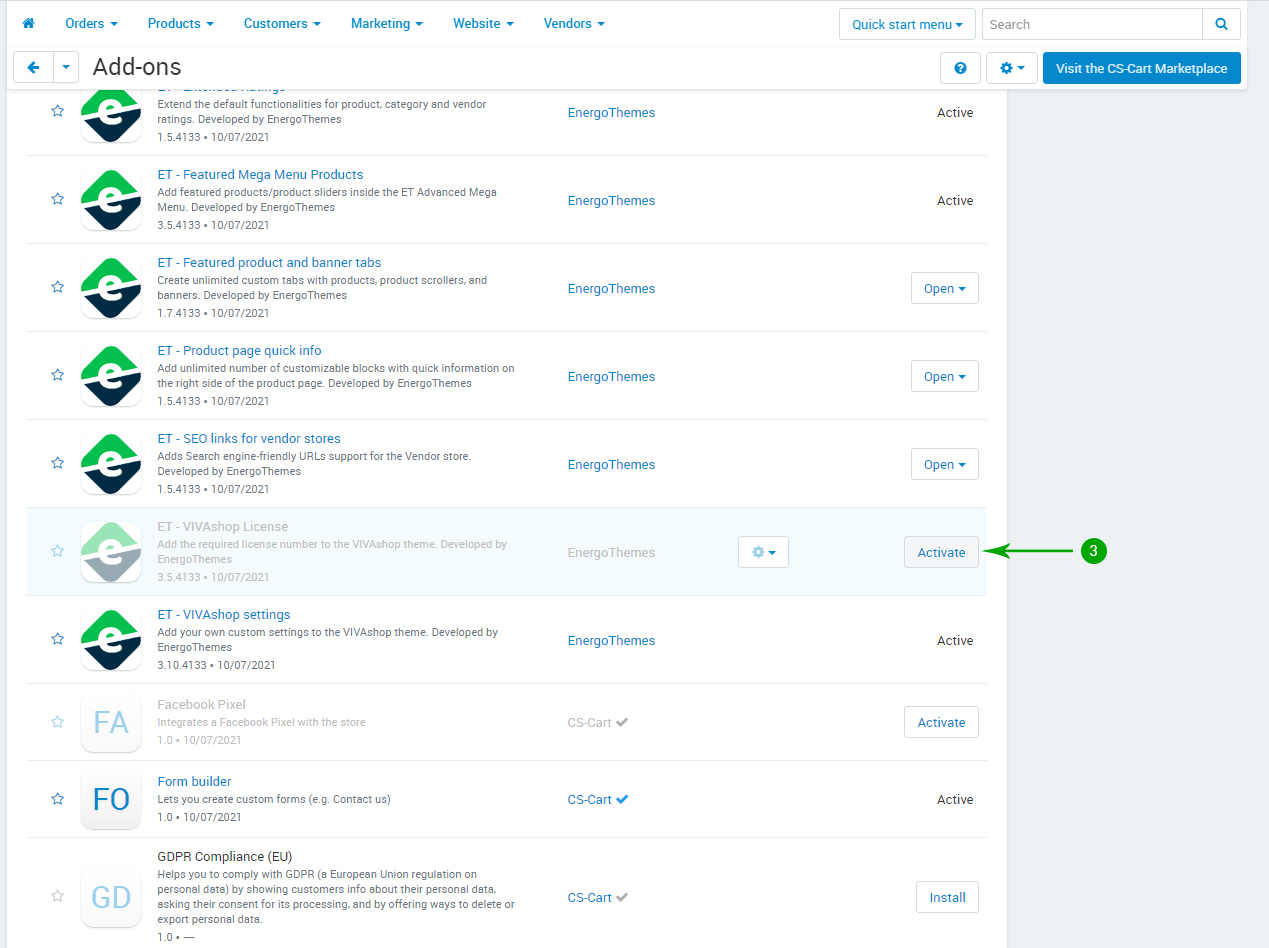The image size is (1269, 948).
Task: Open dropdown for Featured product and banner tabs
Action: click(944, 288)
